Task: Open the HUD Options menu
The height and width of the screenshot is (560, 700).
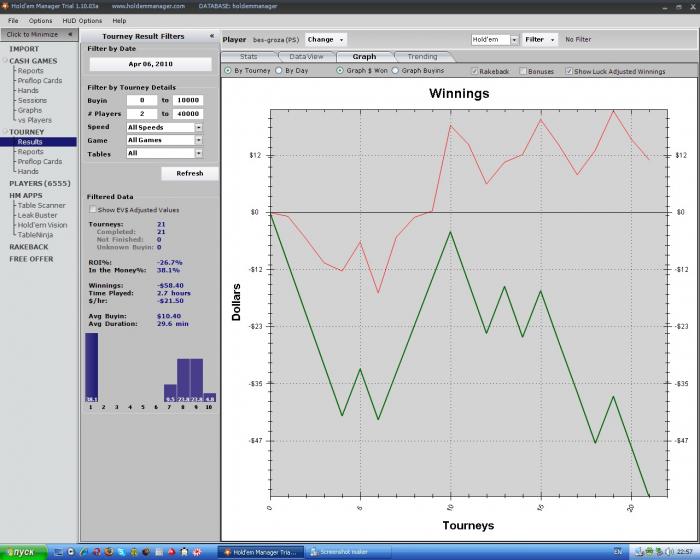Action: point(82,21)
